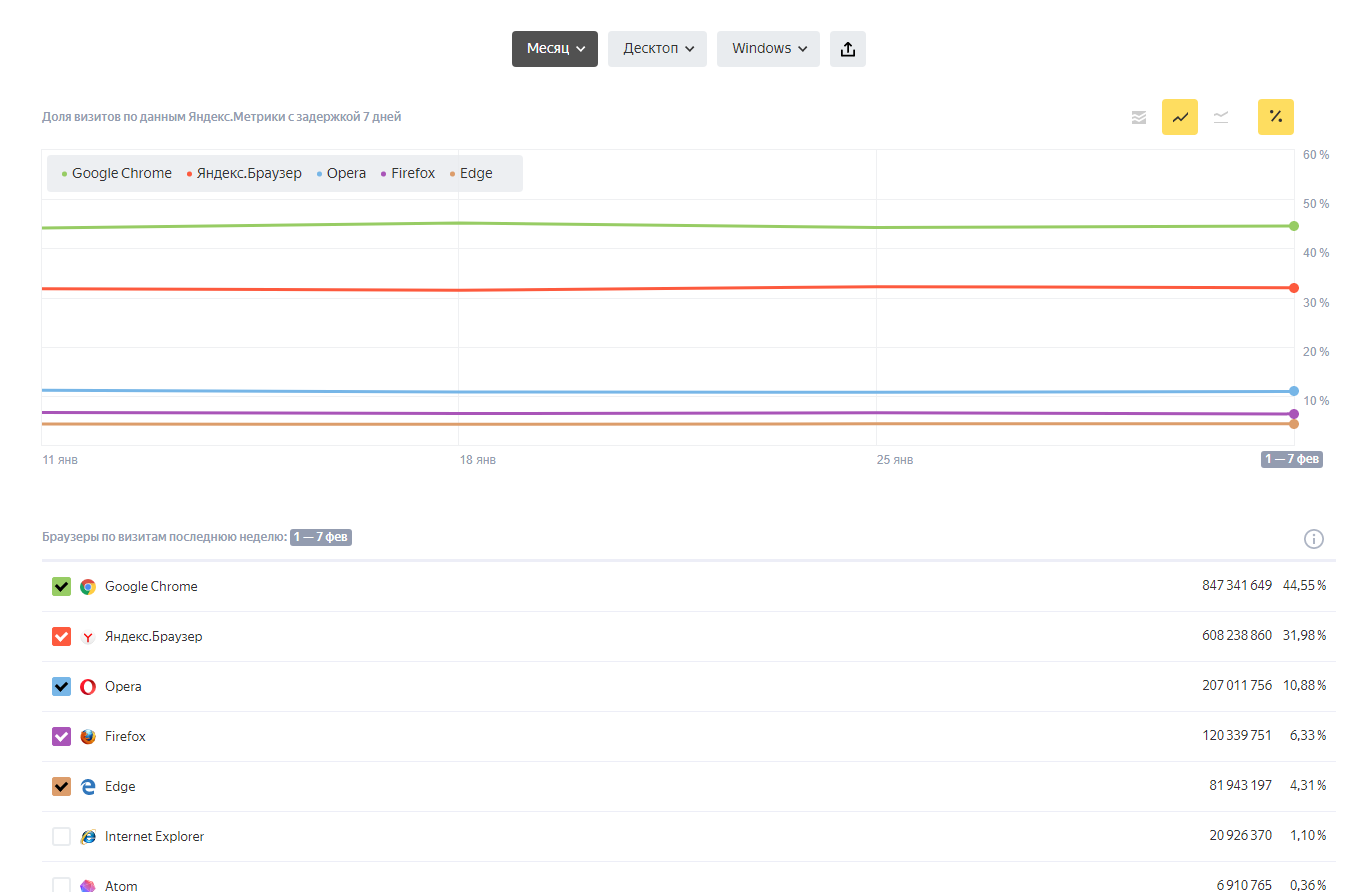Viewport: 1358px width, 892px height.
Task: Click the Opera row name
Action: 123,687
